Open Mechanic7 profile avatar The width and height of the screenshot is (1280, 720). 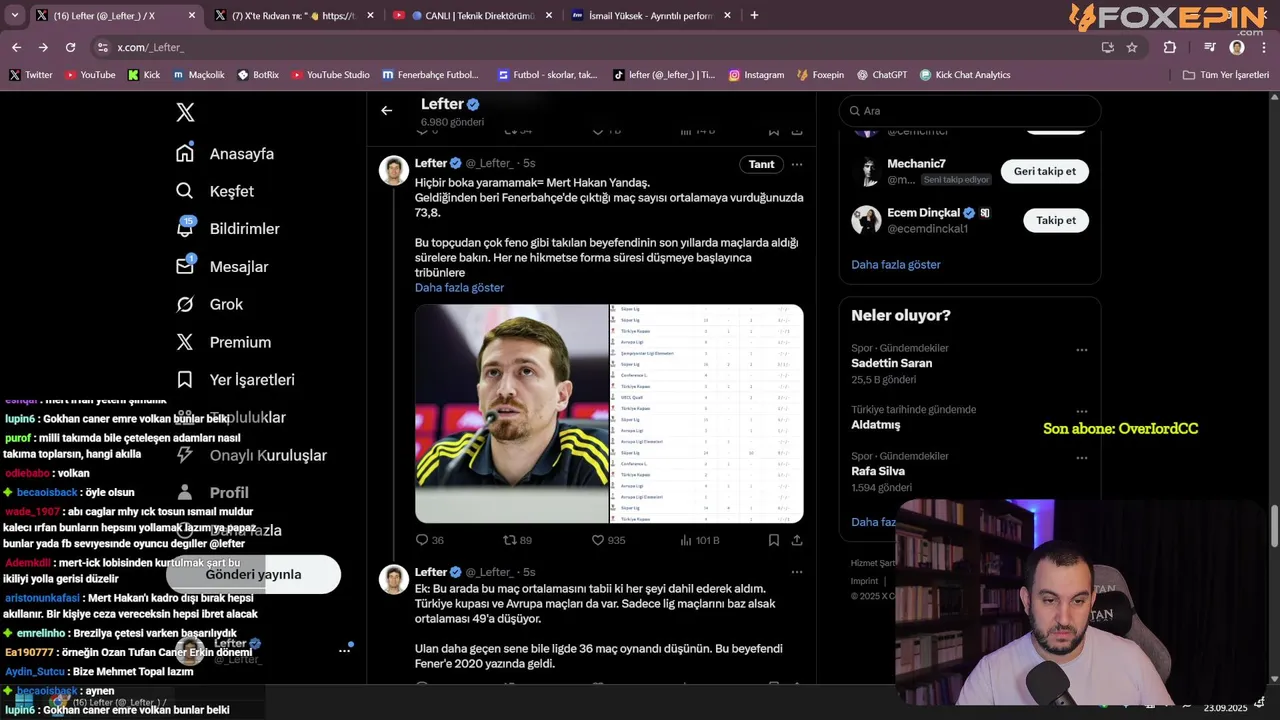click(866, 172)
